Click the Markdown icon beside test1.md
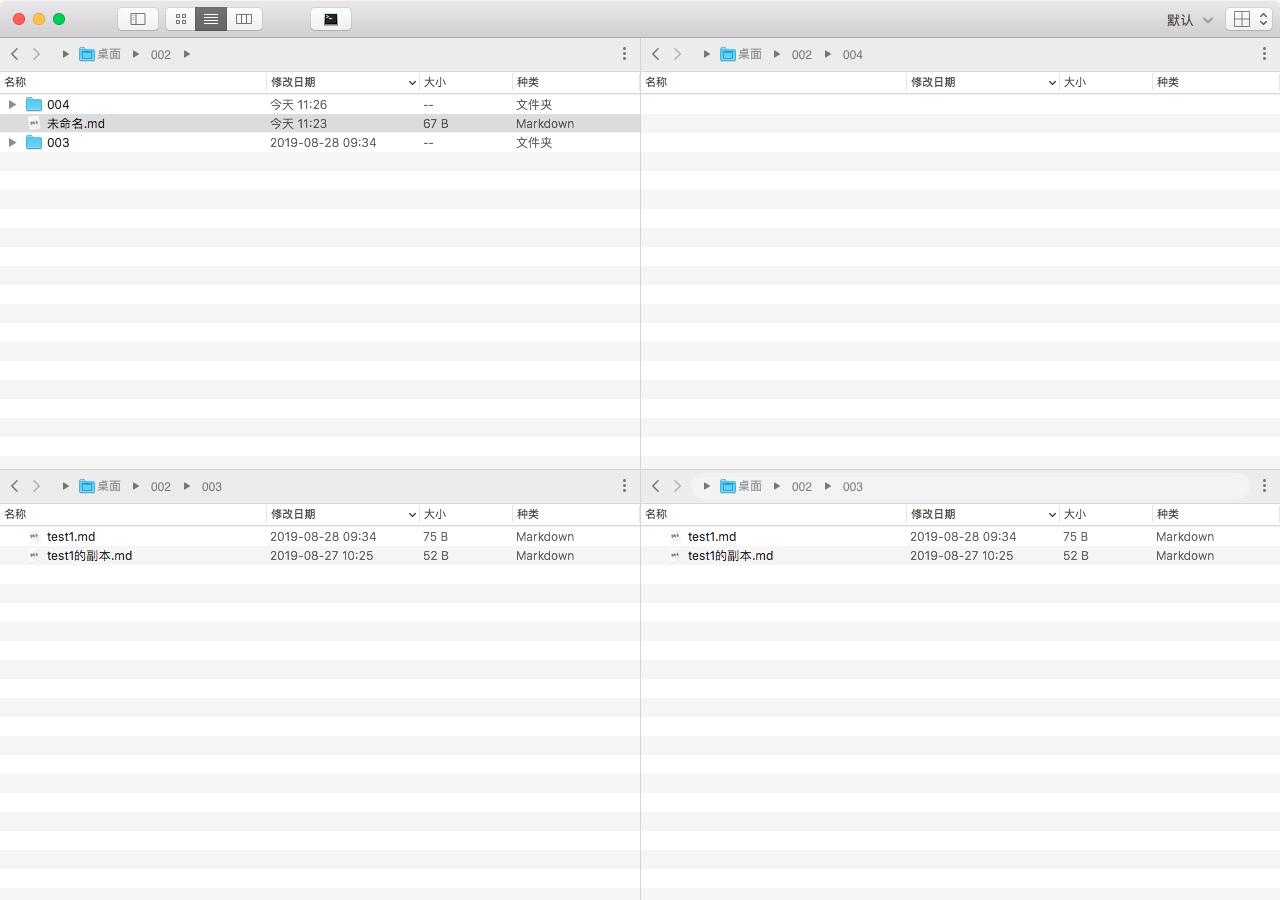This screenshot has width=1280, height=900. (33, 536)
